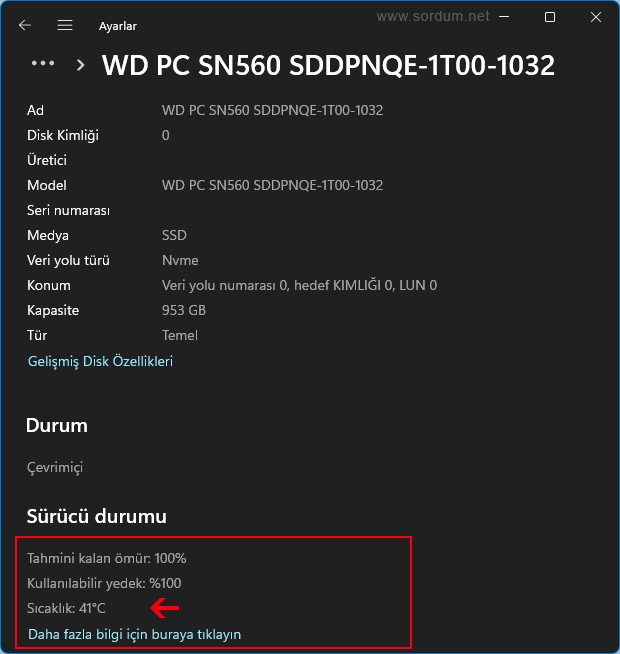Click Tahmini kalan ömür: 100% text
Image resolution: width=620 pixels, height=654 pixels.
[x=106, y=558]
